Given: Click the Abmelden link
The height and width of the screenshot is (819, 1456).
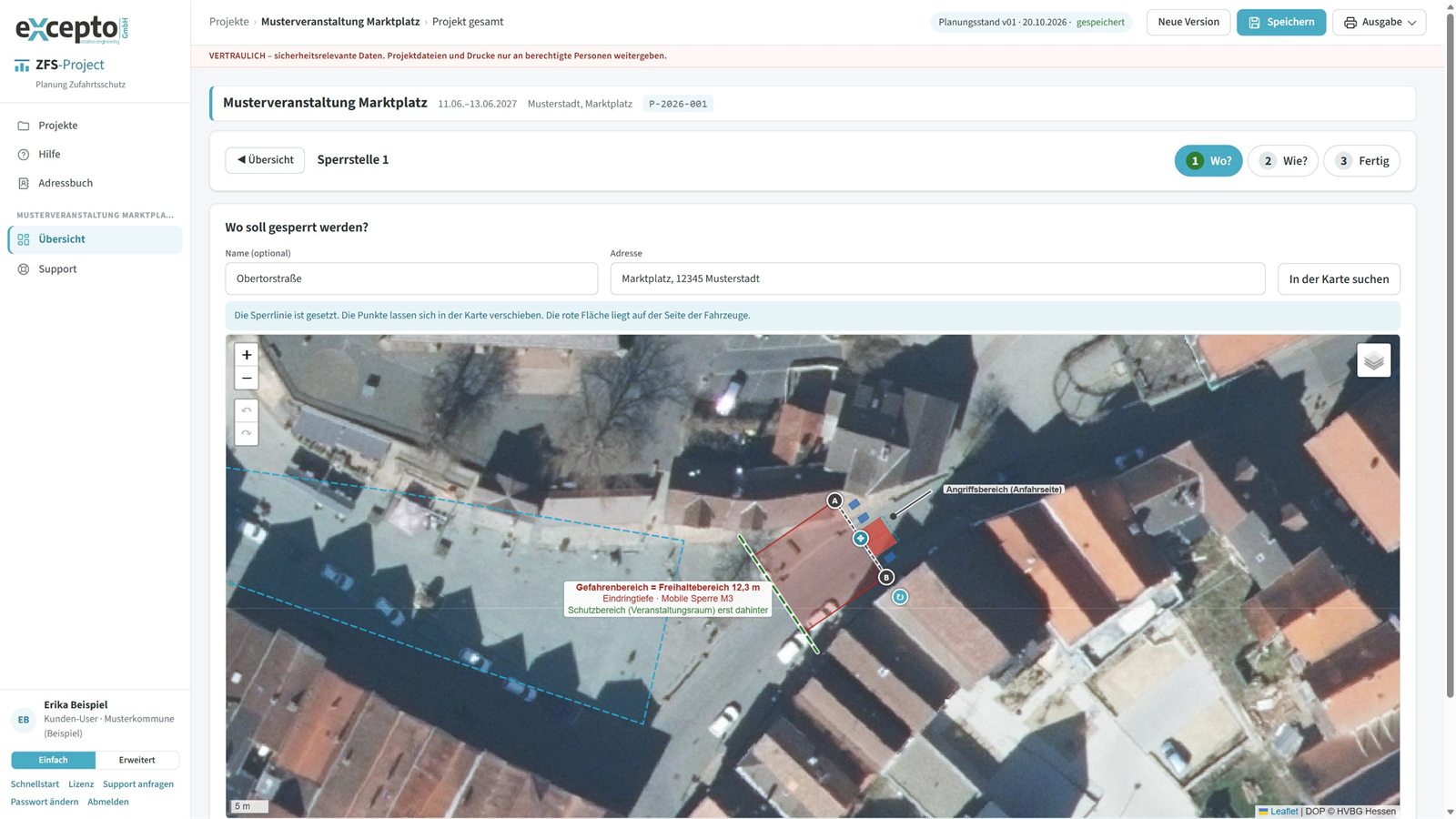Looking at the screenshot, I should (x=108, y=802).
